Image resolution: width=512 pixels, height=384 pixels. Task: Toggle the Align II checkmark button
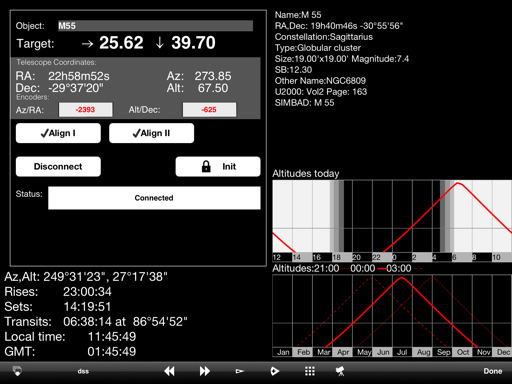151,133
